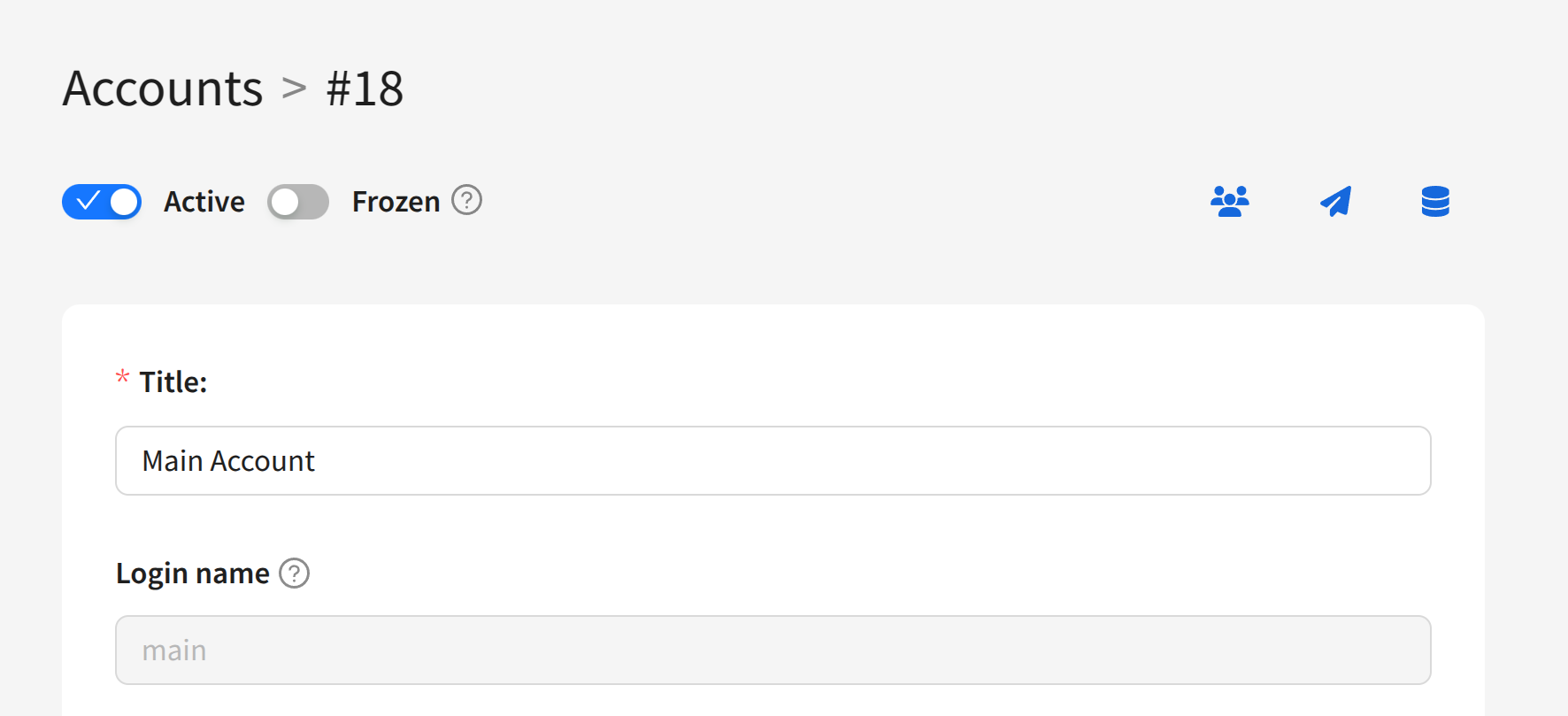Open the account users group icon
1568x716 pixels.
tap(1229, 202)
